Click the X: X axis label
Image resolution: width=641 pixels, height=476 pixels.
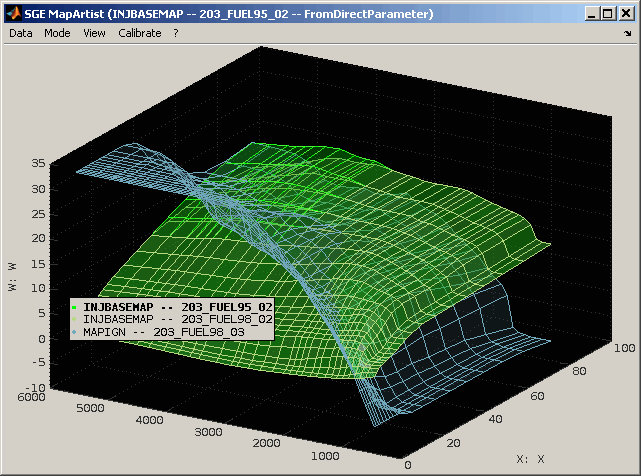pos(530,459)
